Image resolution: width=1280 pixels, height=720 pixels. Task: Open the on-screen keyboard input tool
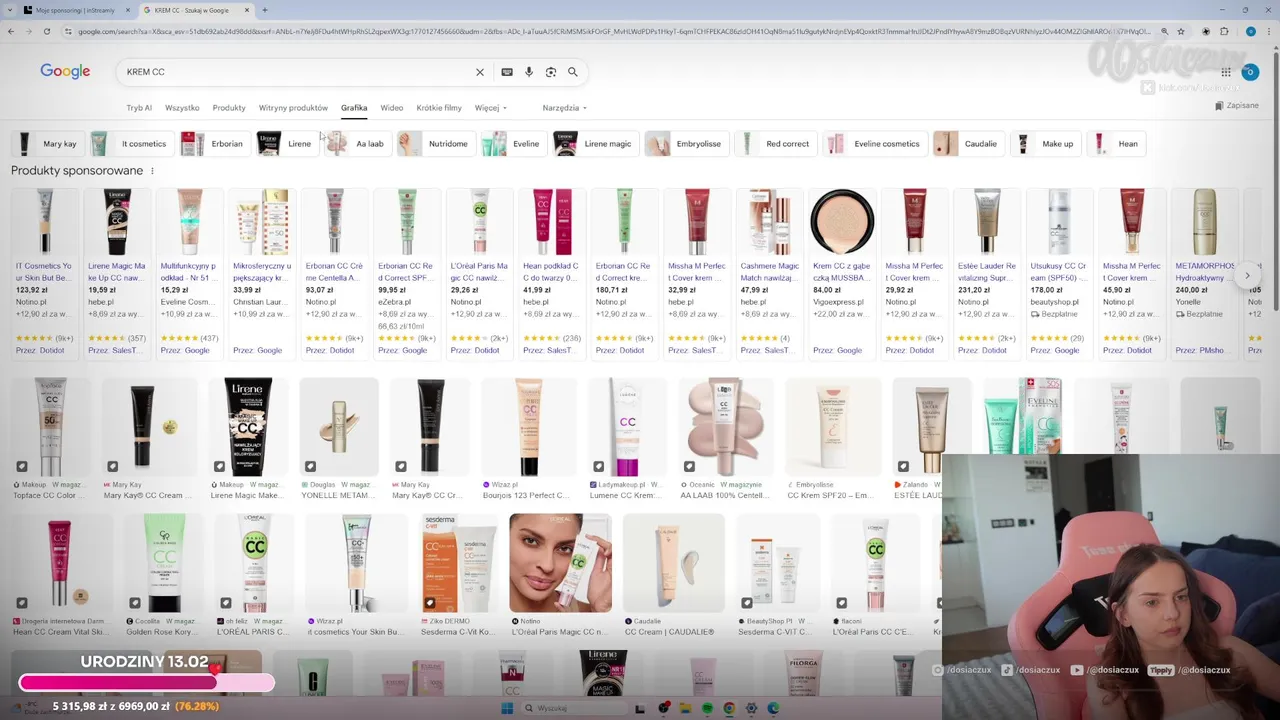click(x=507, y=72)
